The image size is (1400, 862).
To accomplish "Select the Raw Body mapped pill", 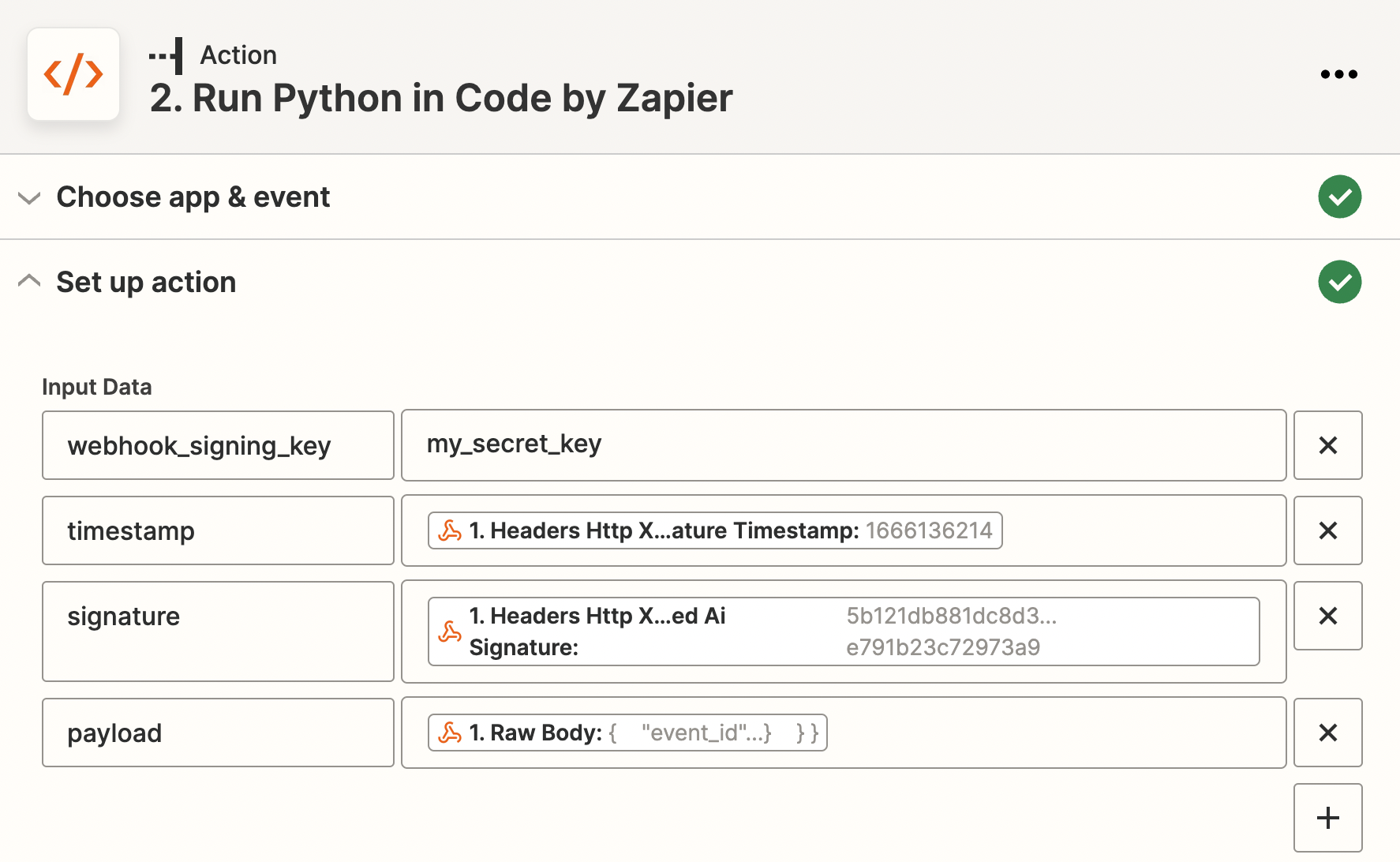I will point(627,733).
